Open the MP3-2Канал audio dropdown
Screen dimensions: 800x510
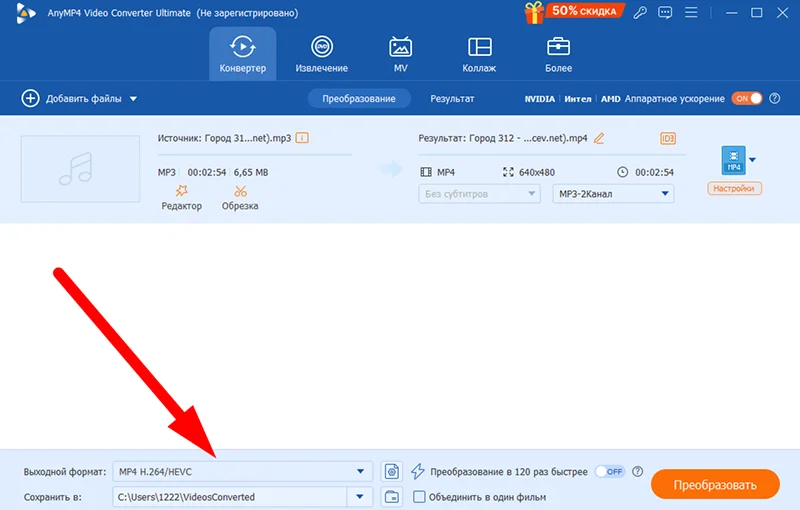point(613,194)
